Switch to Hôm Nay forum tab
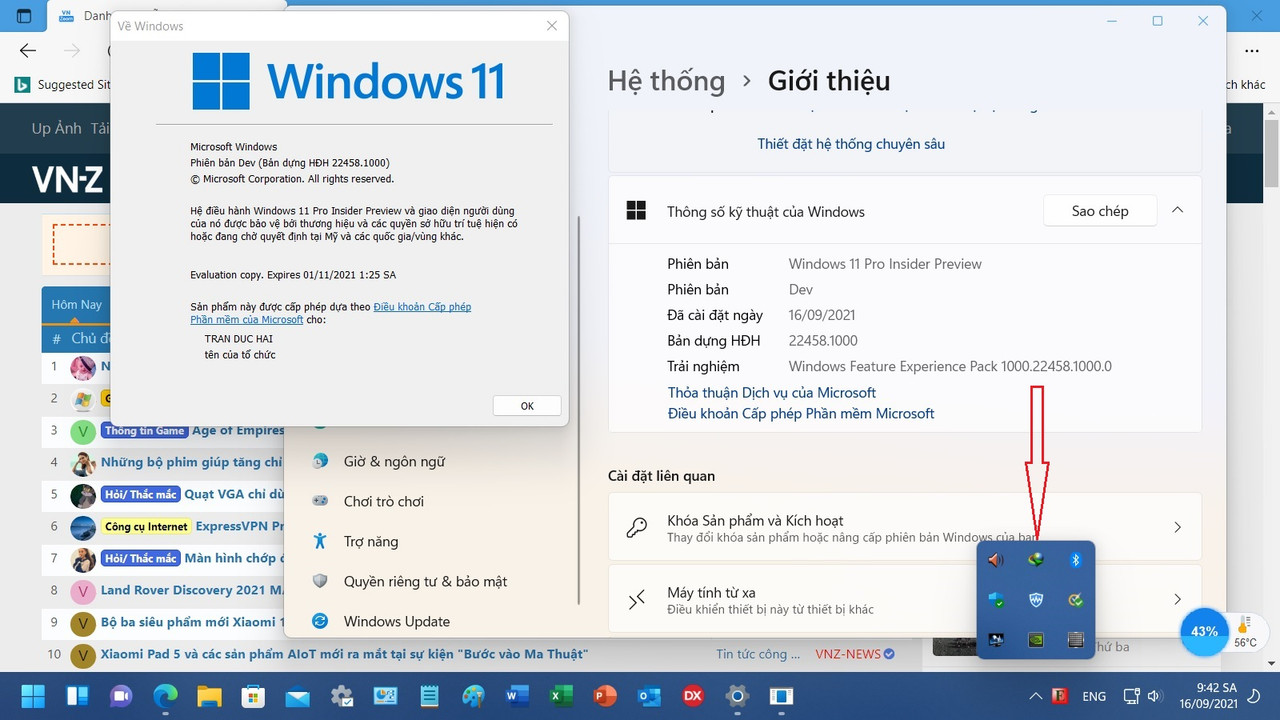This screenshot has width=1280, height=720. click(x=76, y=304)
